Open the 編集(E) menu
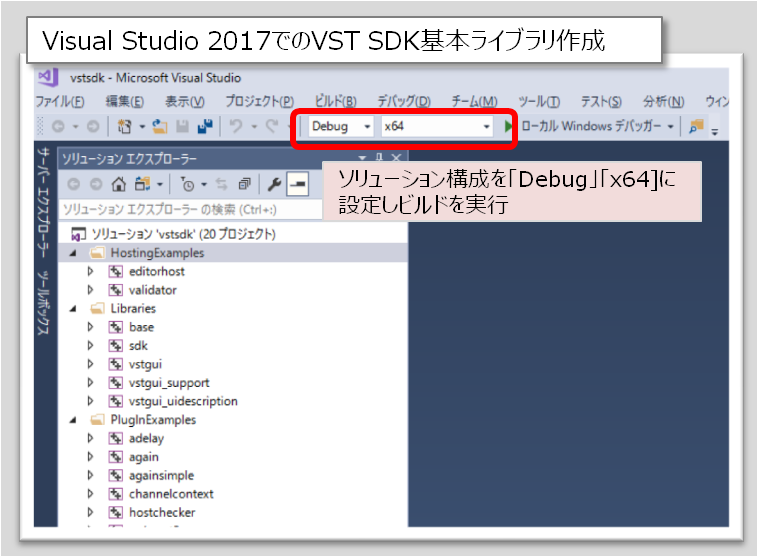This screenshot has height=557, width=758. [125, 101]
